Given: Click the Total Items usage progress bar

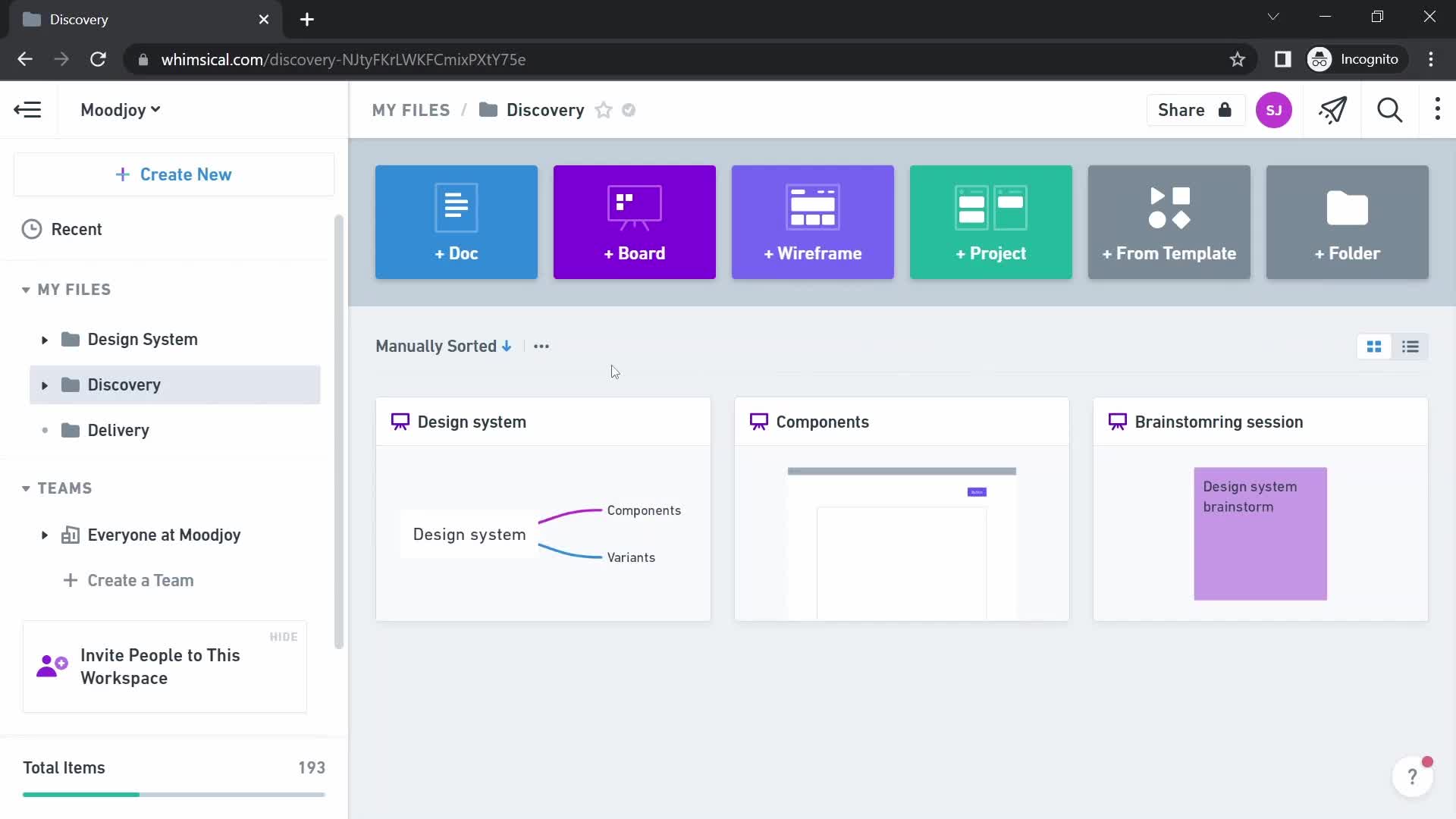Looking at the screenshot, I should [174, 795].
